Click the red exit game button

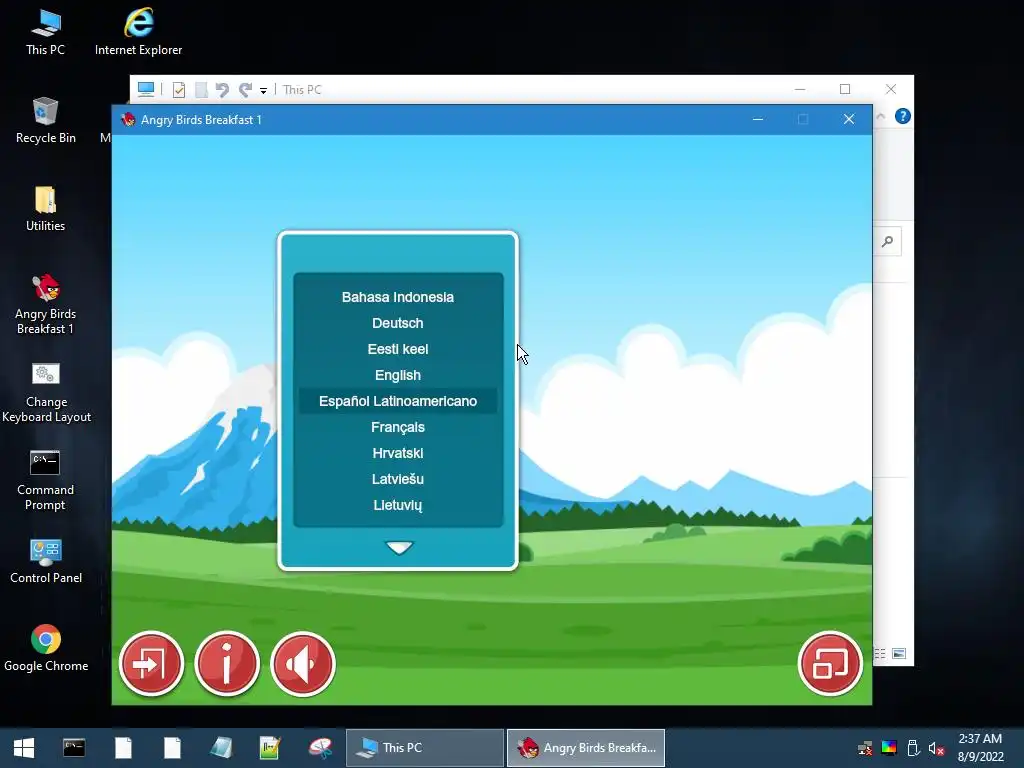tap(152, 664)
